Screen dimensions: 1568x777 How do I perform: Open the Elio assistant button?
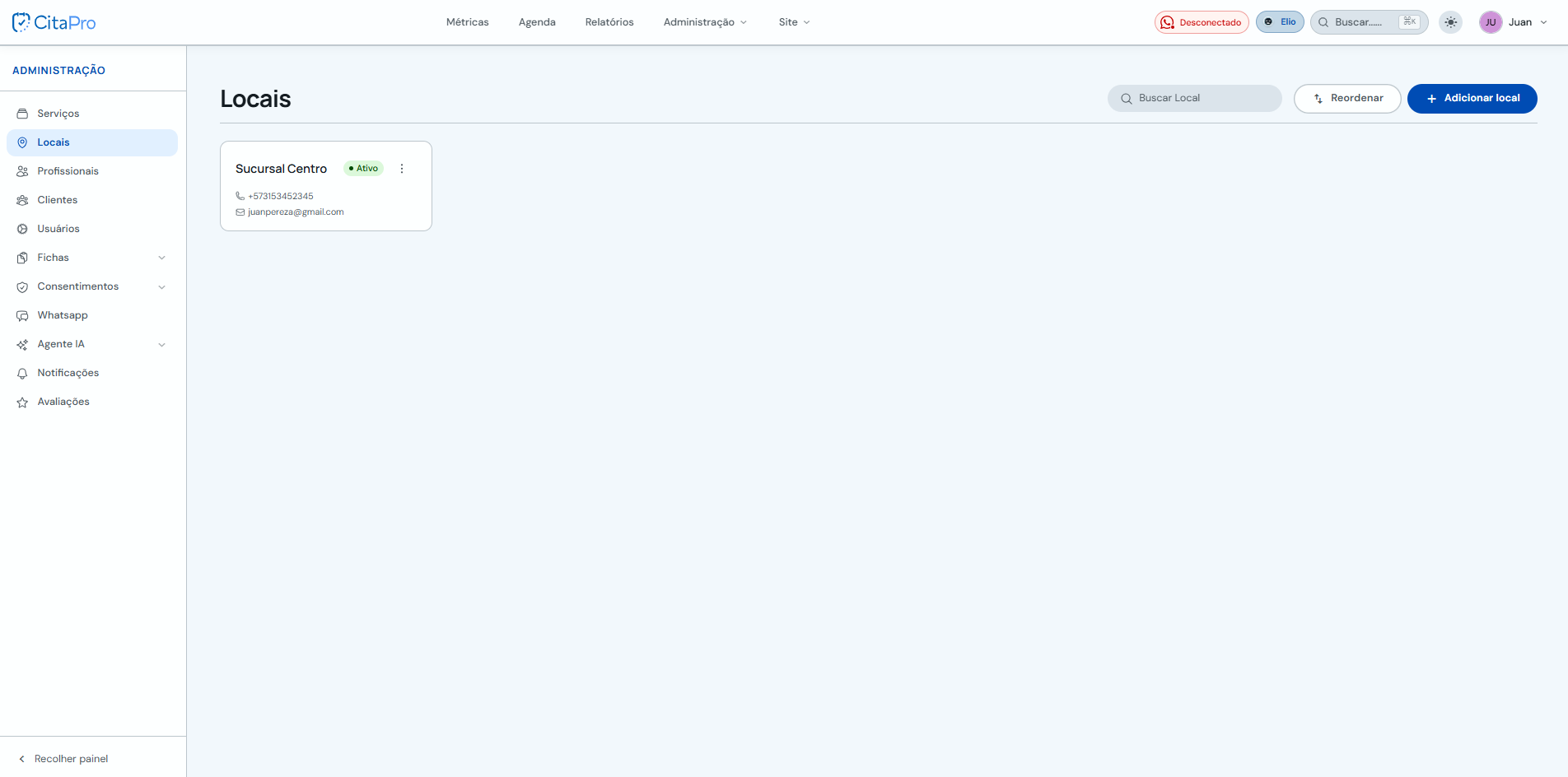(x=1280, y=22)
